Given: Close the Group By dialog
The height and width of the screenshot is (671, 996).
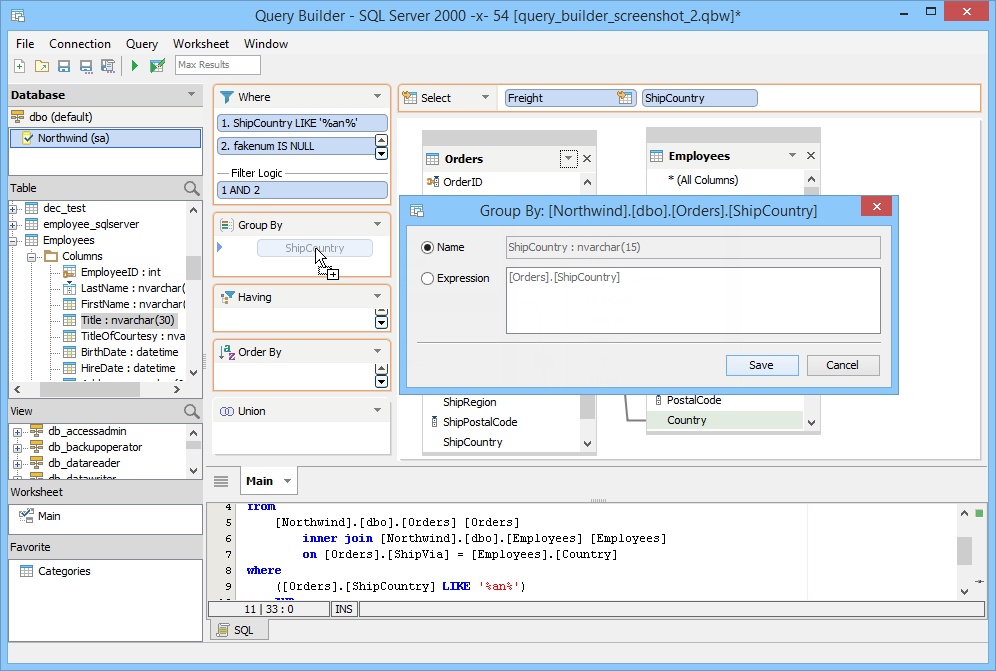Looking at the screenshot, I should pyautogui.click(x=876, y=207).
